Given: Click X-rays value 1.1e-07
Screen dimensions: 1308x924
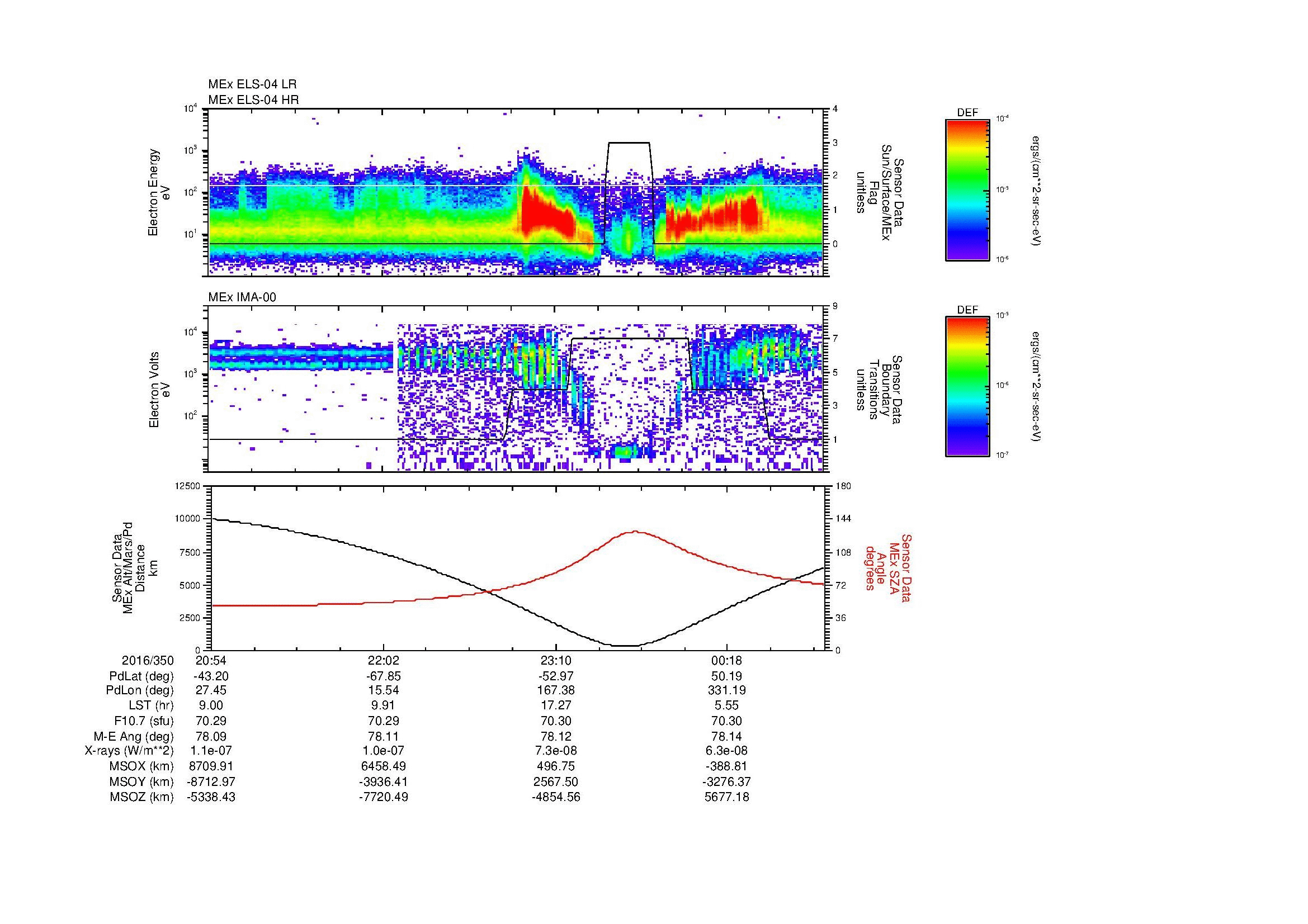Looking at the screenshot, I should [211, 751].
